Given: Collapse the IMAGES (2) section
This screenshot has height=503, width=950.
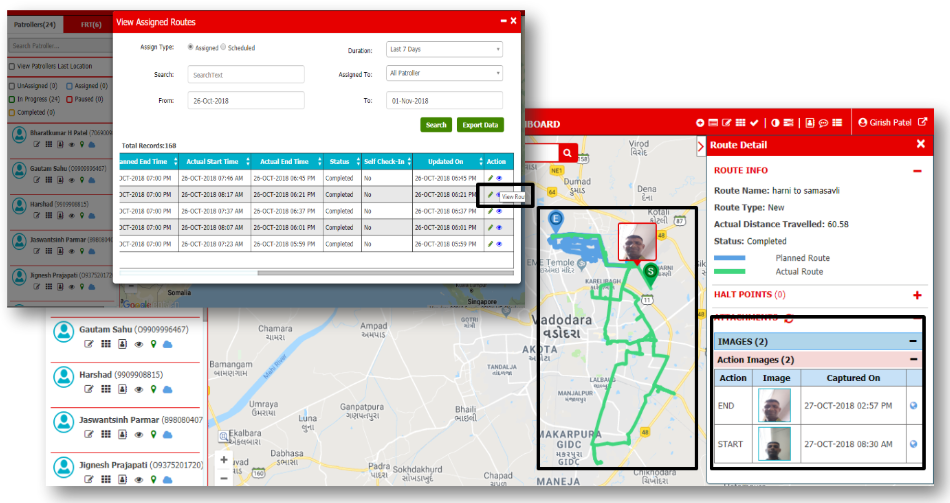Looking at the screenshot, I should (913, 341).
